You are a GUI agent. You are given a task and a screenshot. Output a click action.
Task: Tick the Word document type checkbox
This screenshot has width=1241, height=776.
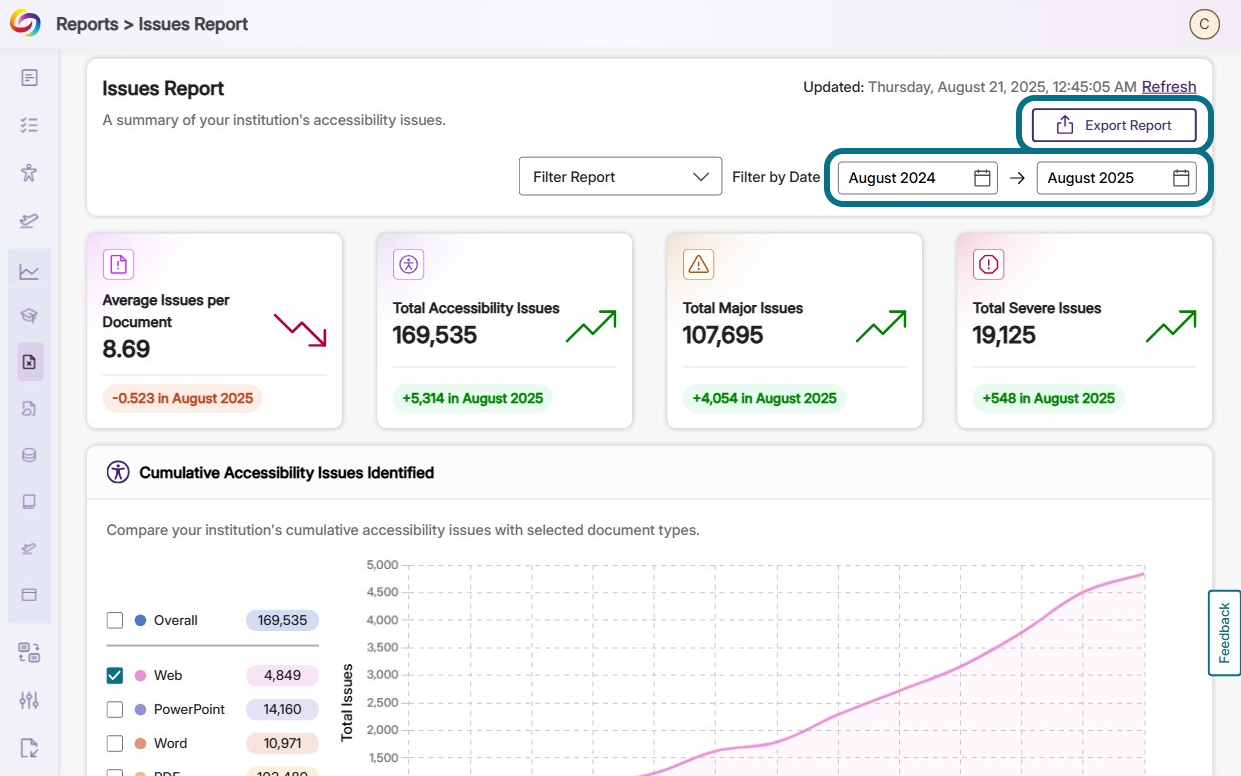click(115, 744)
